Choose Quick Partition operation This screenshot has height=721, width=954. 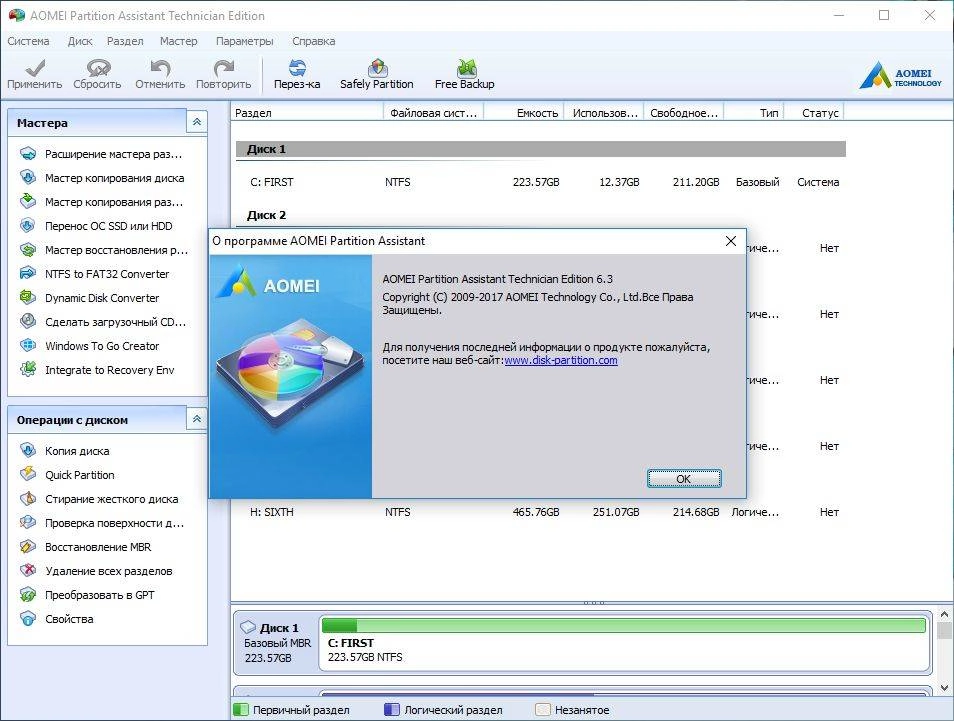click(x=67, y=475)
